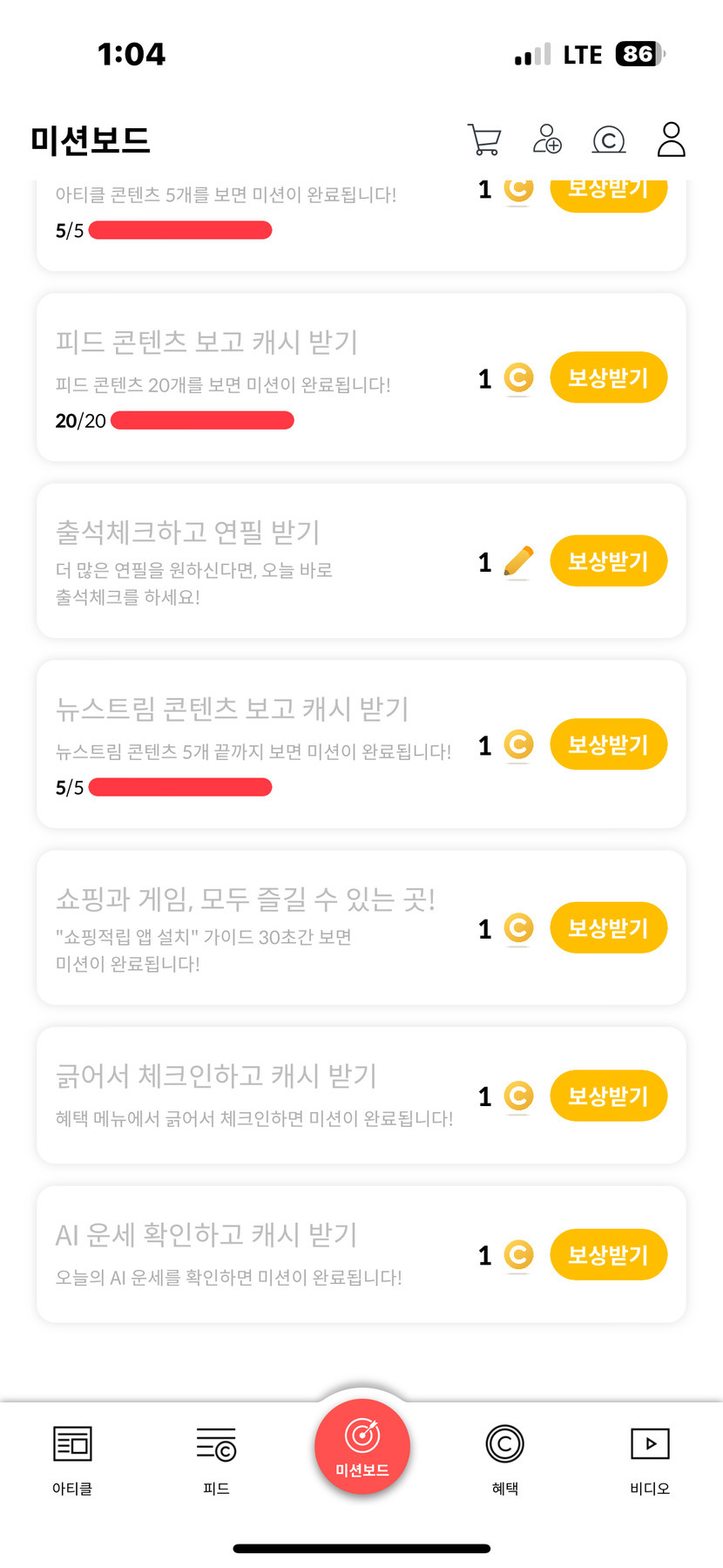Claim 보상받기 for 출석체크 연필 mission
Screen dimensions: 723x1568
tap(608, 561)
